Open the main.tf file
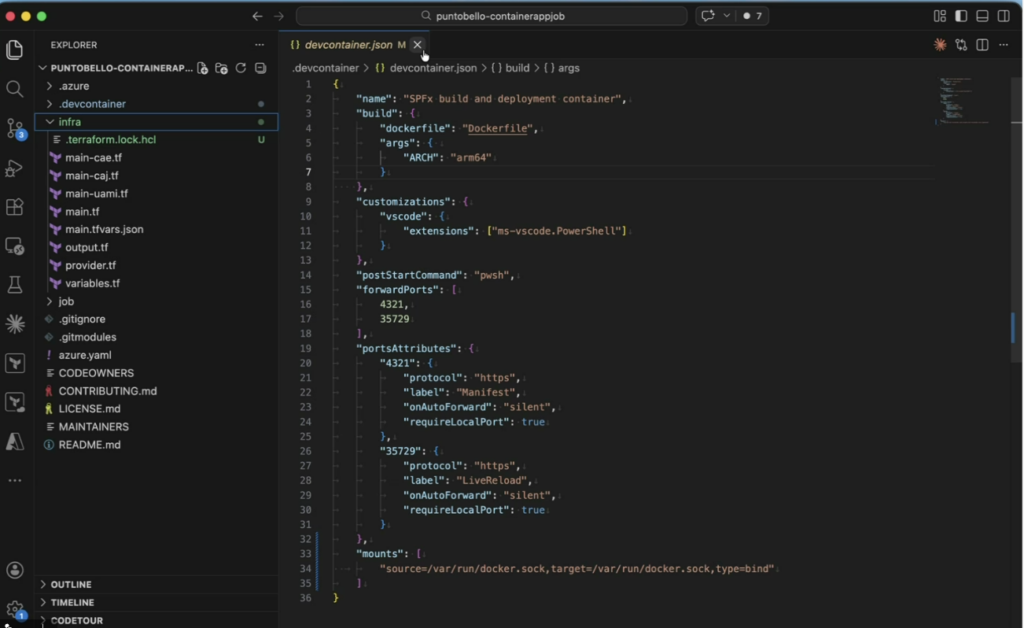Viewport: 1024px width, 628px height. click(82, 212)
